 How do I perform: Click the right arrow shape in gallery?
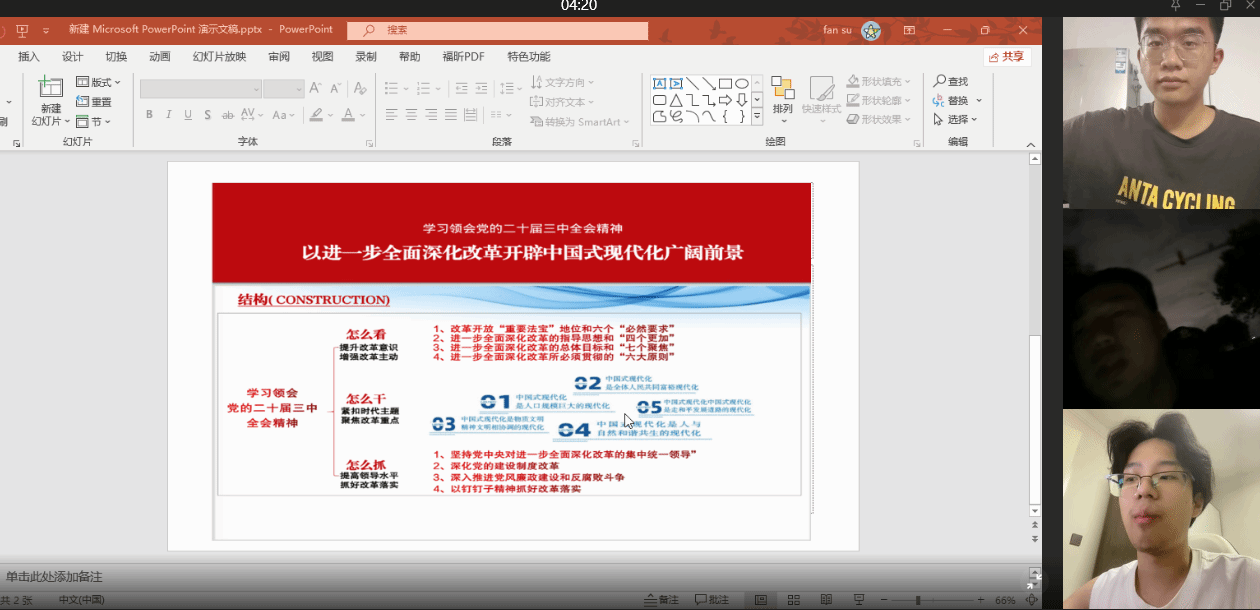pos(725,100)
